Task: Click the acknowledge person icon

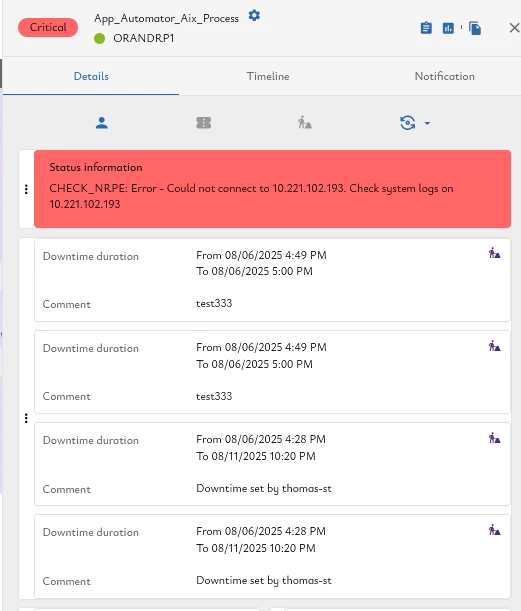Action: point(102,123)
